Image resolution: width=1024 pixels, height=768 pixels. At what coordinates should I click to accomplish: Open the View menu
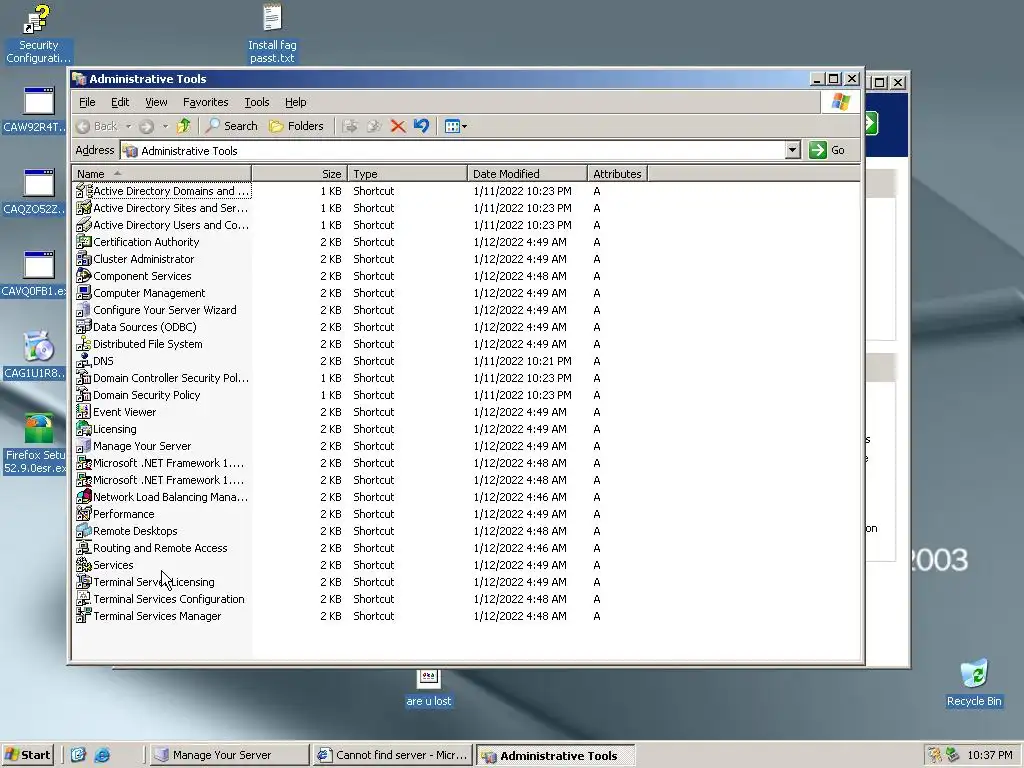(x=156, y=102)
